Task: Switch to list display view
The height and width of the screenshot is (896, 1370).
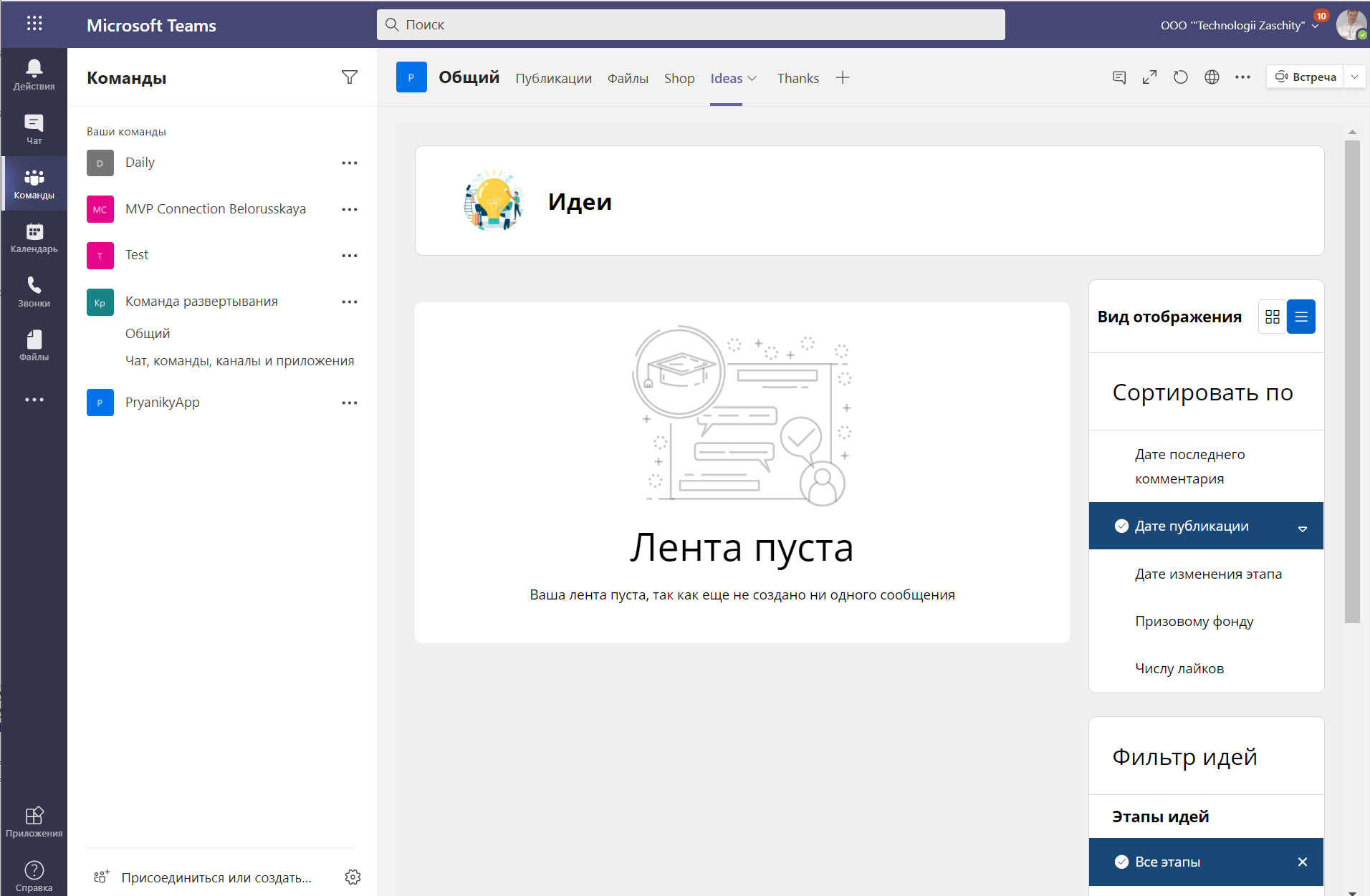Action: click(1301, 317)
